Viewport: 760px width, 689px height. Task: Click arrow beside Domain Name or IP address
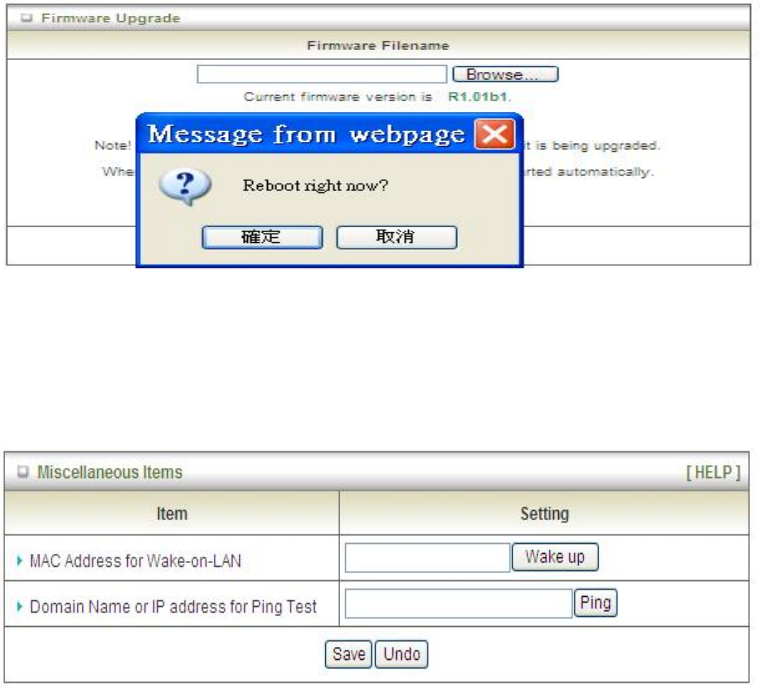19,606
